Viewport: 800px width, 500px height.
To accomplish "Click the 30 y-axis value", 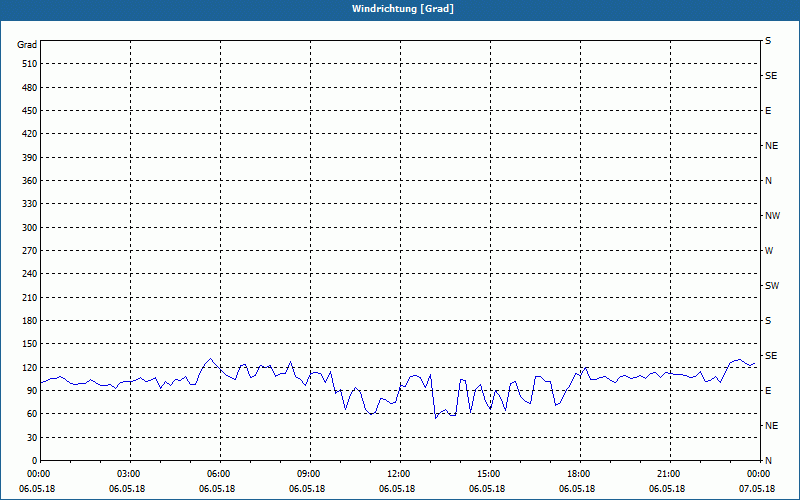I will (32, 438).
